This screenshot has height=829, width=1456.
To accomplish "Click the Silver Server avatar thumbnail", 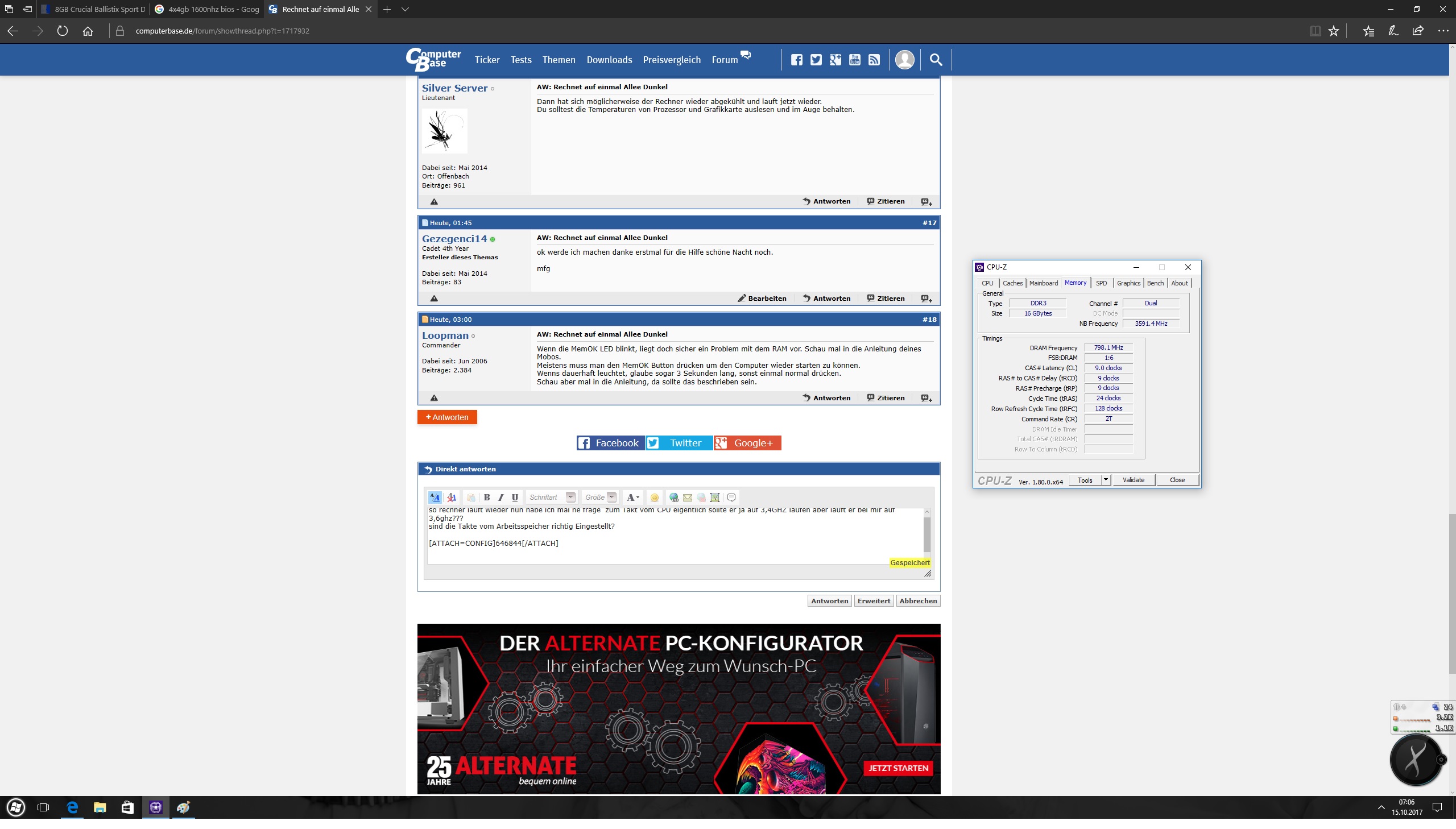I will tap(444, 131).
